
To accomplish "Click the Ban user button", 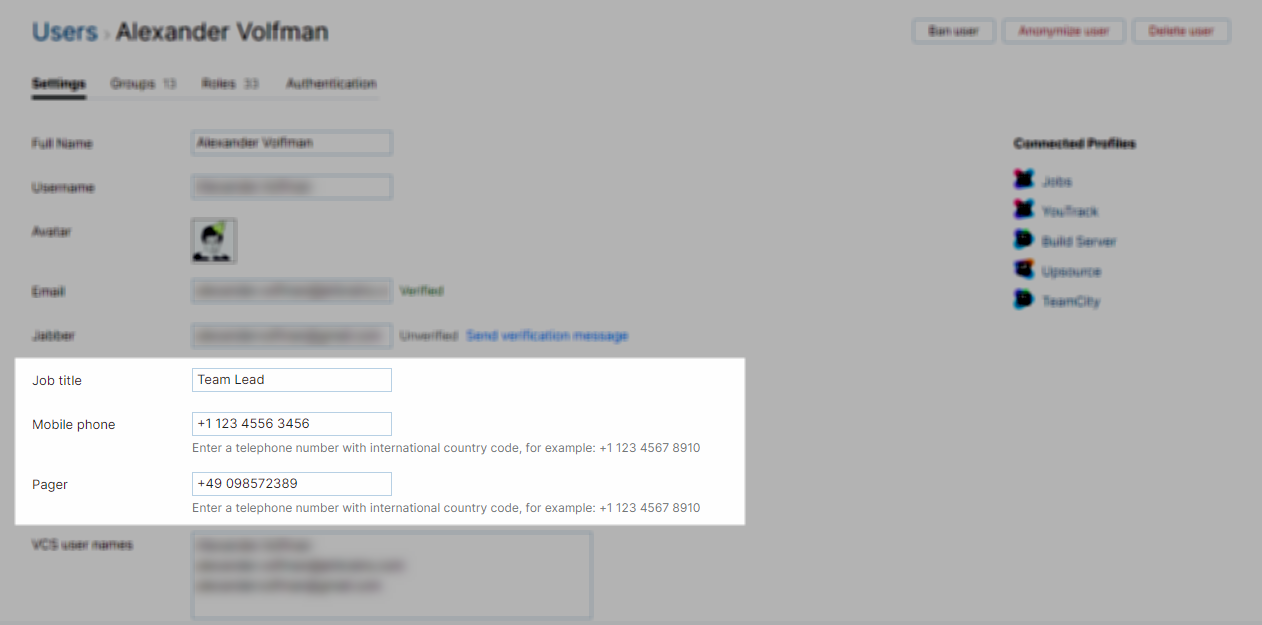I will [953, 31].
